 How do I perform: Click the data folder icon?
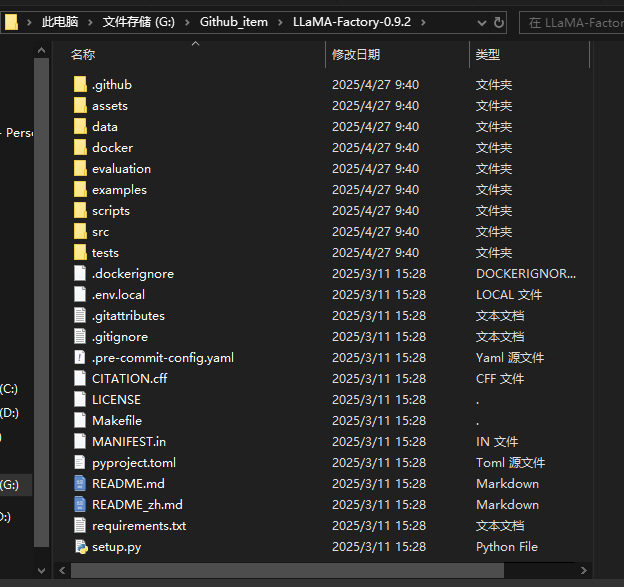coord(80,127)
